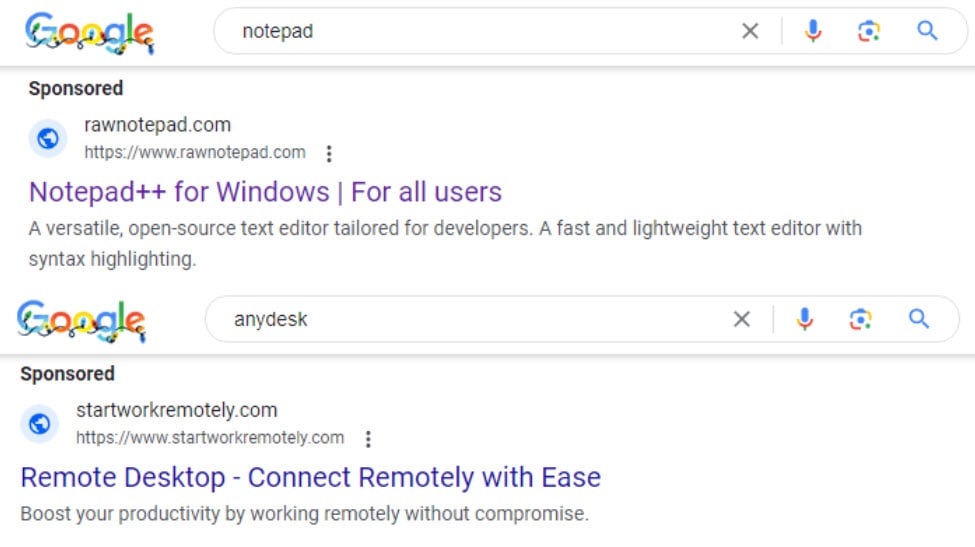Click the Google logo beside the anydesk search
Image resolution: width=975 pixels, height=547 pixels.
(82, 321)
